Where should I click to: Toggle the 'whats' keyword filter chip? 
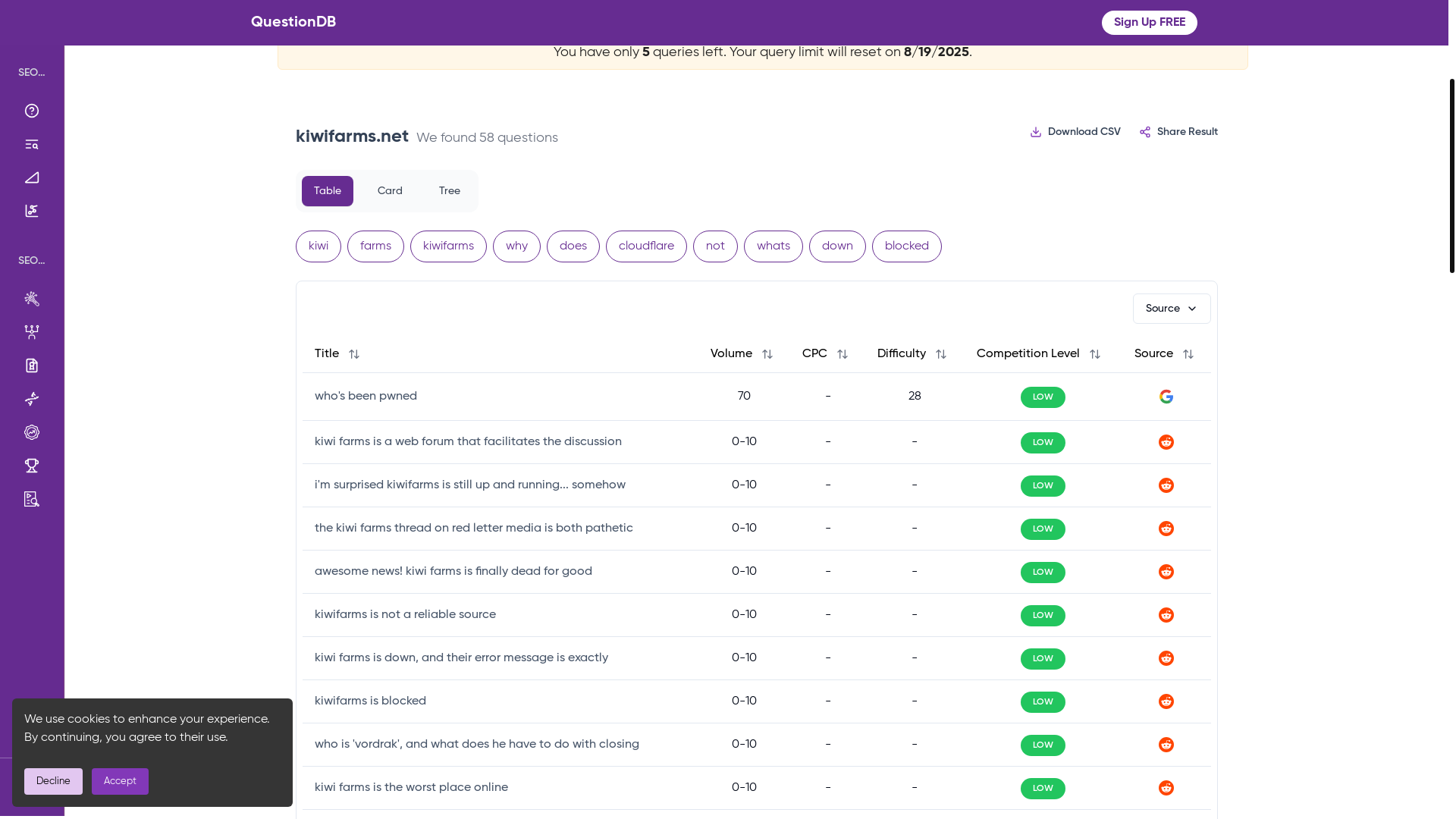click(x=773, y=246)
